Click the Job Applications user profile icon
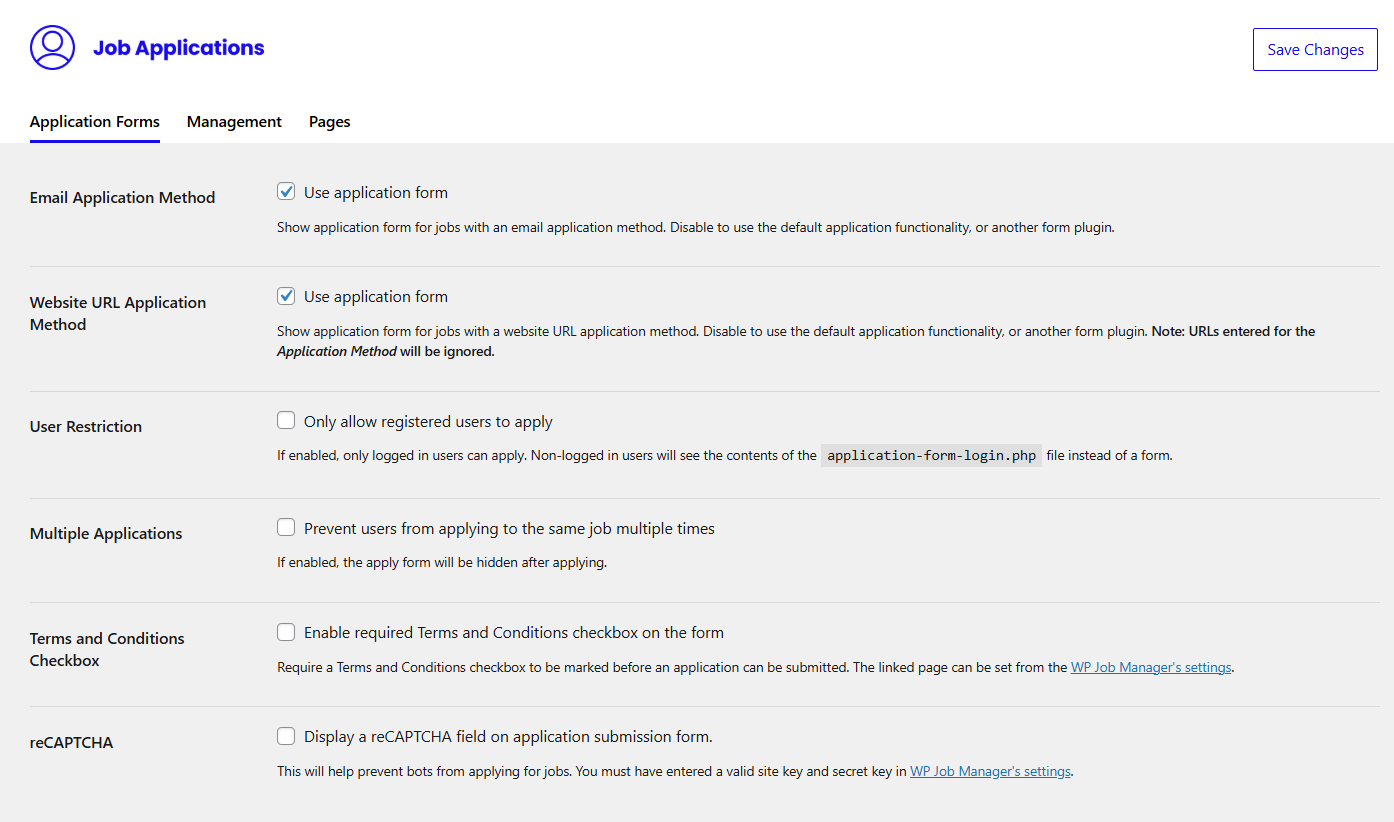The width and height of the screenshot is (1394, 822). point(52,48)
